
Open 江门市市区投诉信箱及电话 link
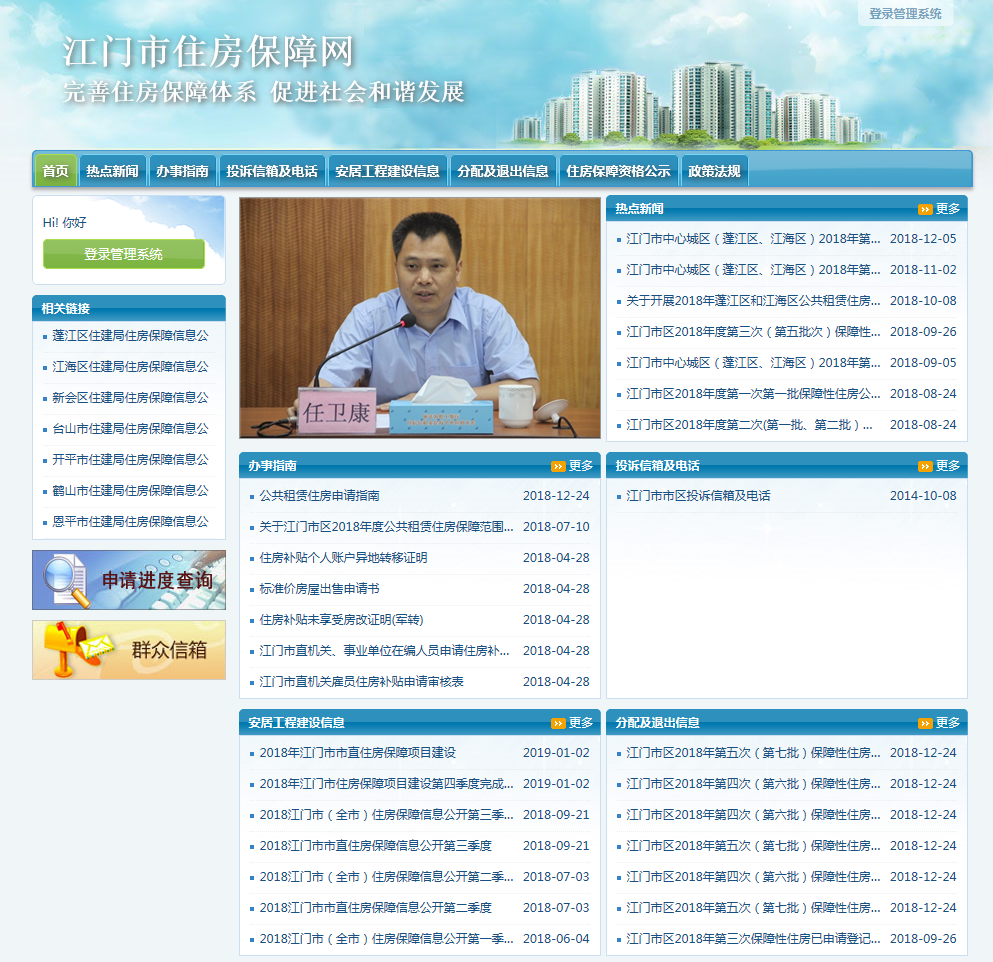(x=698, y=496)
